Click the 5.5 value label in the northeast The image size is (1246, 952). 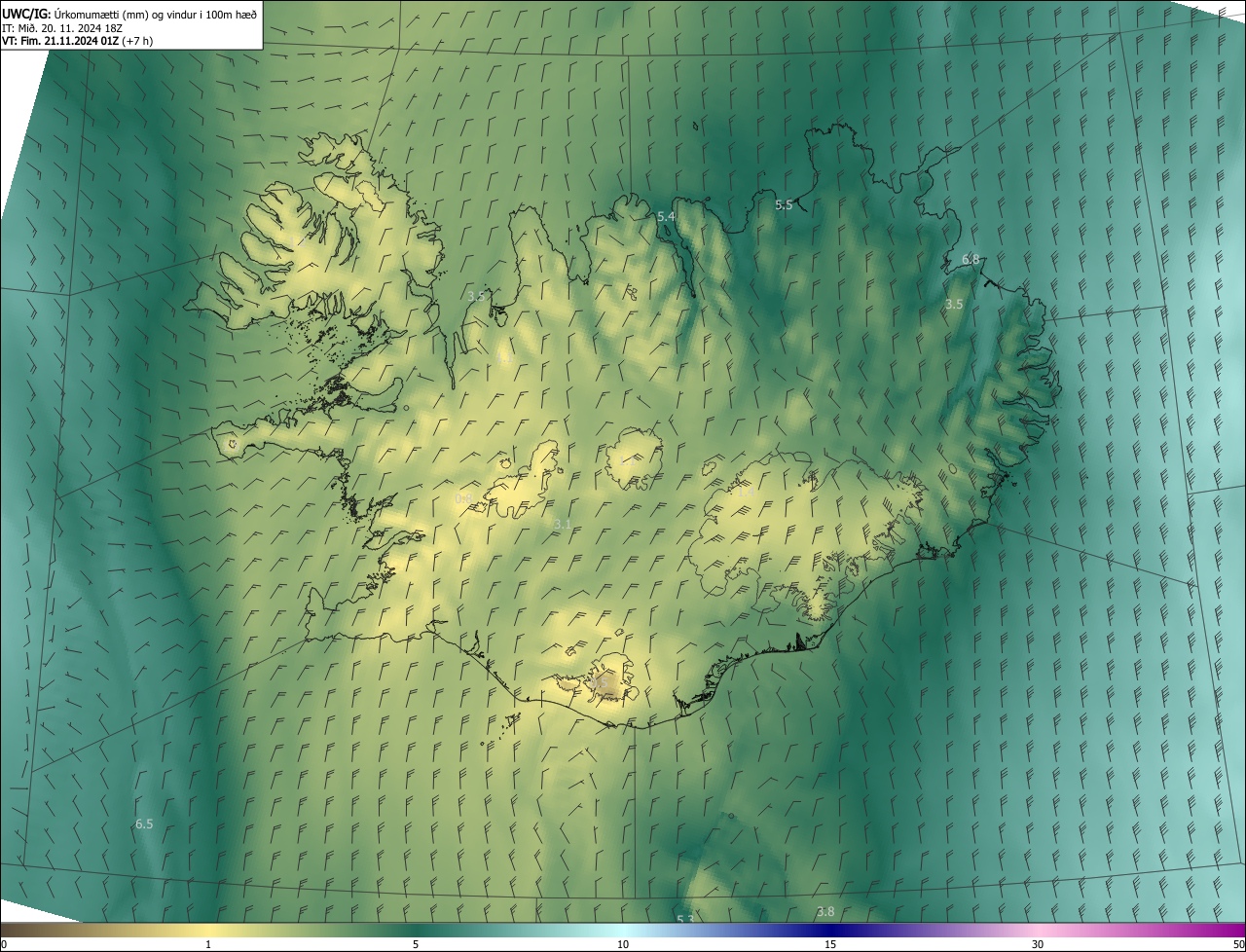(784, 204)
